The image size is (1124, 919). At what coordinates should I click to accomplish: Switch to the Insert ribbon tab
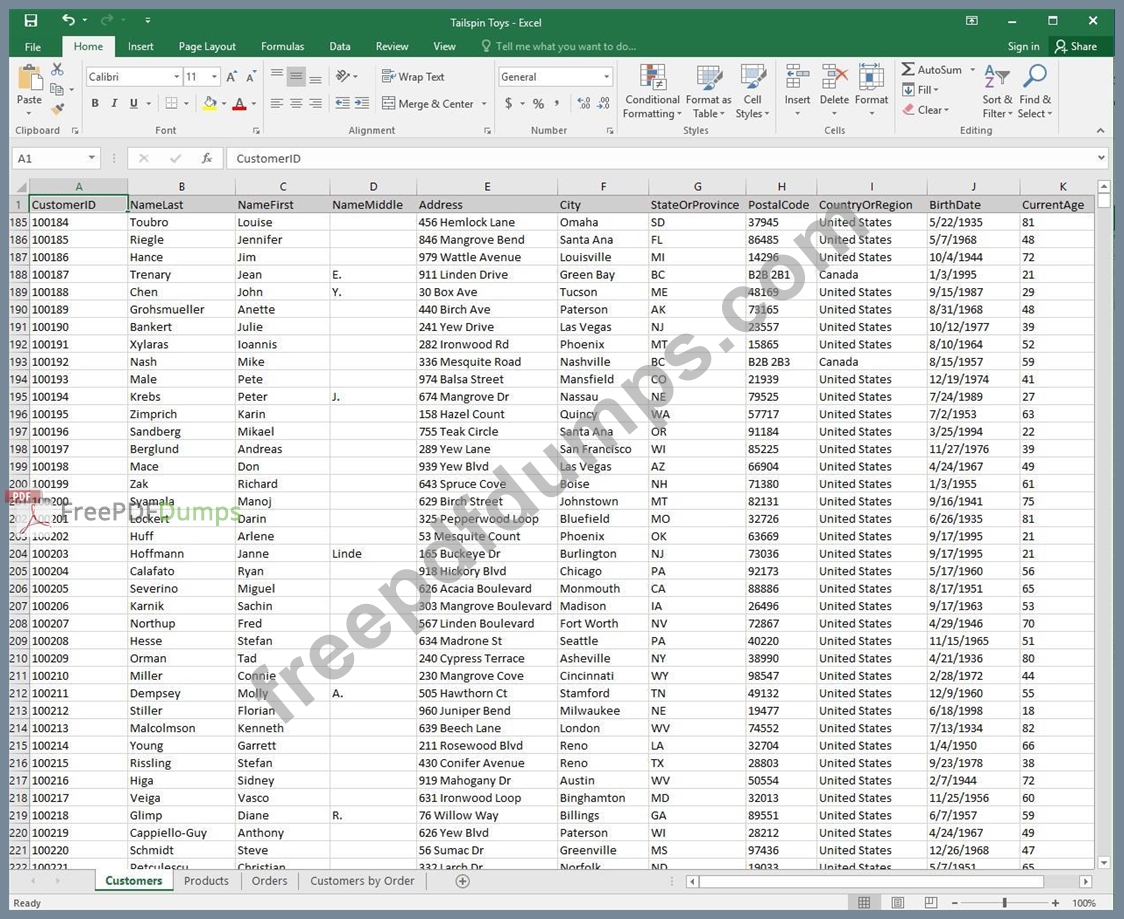[140, 47]
